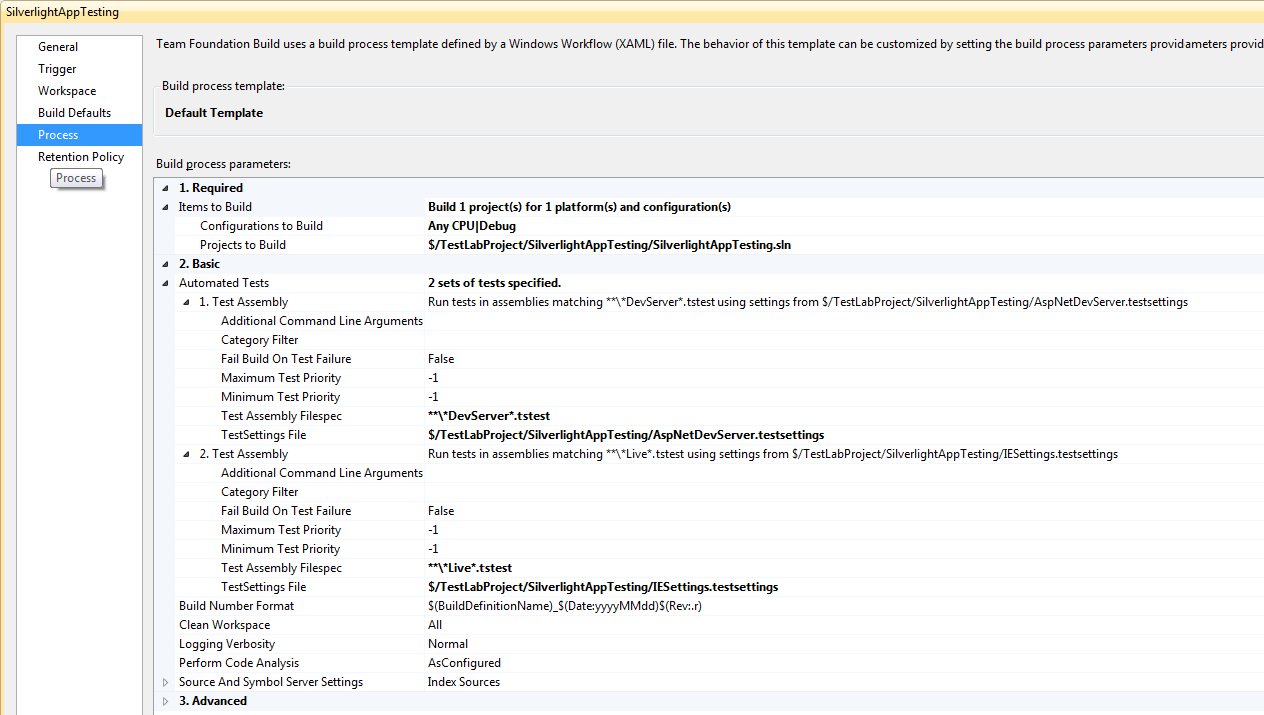Screen dimensions: 1264x715
Task: Collapse the 1. Test Assembly node
Action: pos(187,302)
